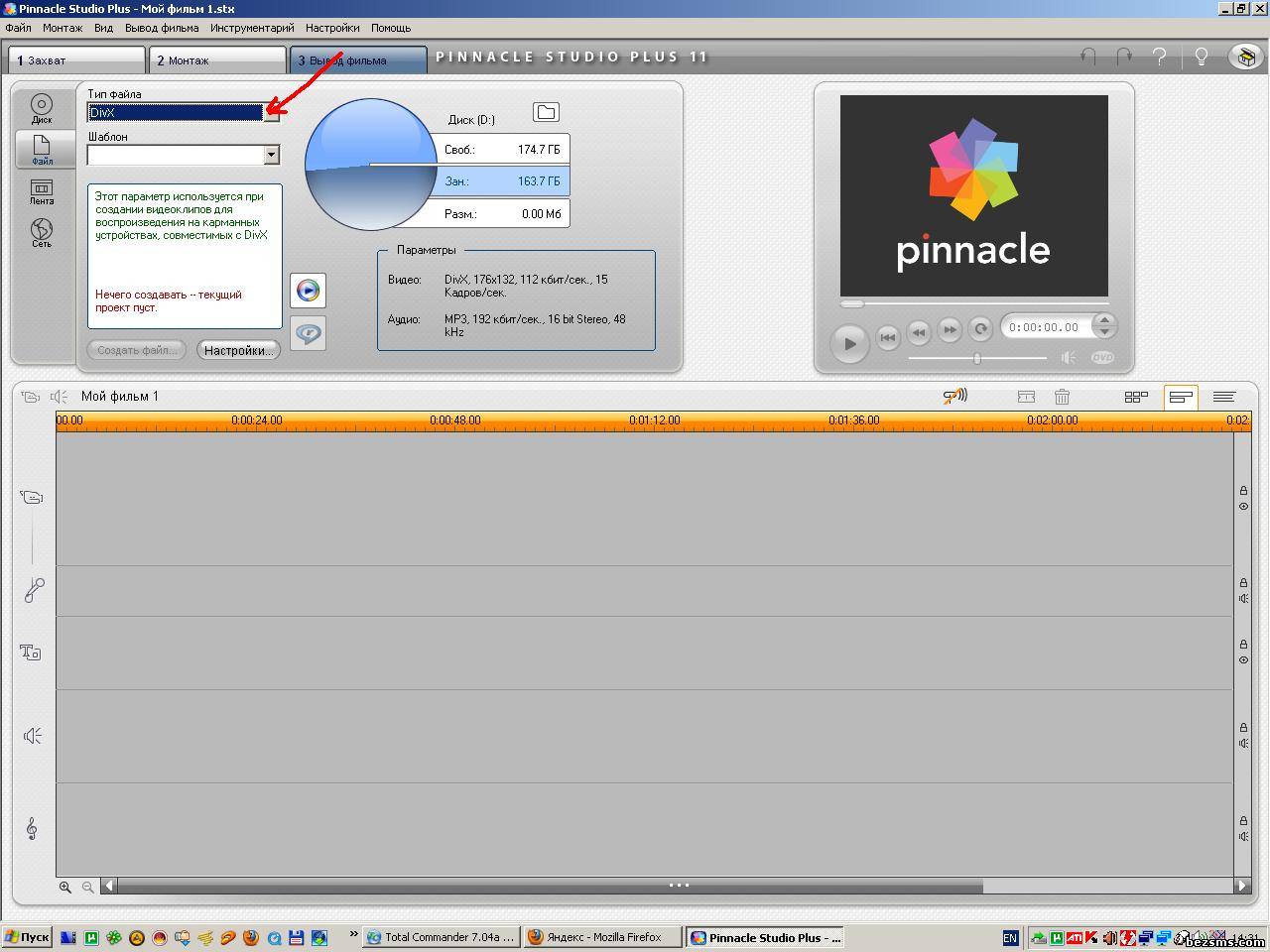Lock the sound effects track
Viewport: 1270px width, 952px height.
[1243, 728]
